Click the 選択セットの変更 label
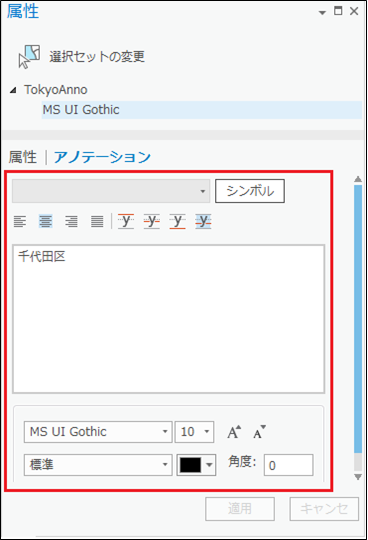Viewport: 368px width, 540px height. 97,57
